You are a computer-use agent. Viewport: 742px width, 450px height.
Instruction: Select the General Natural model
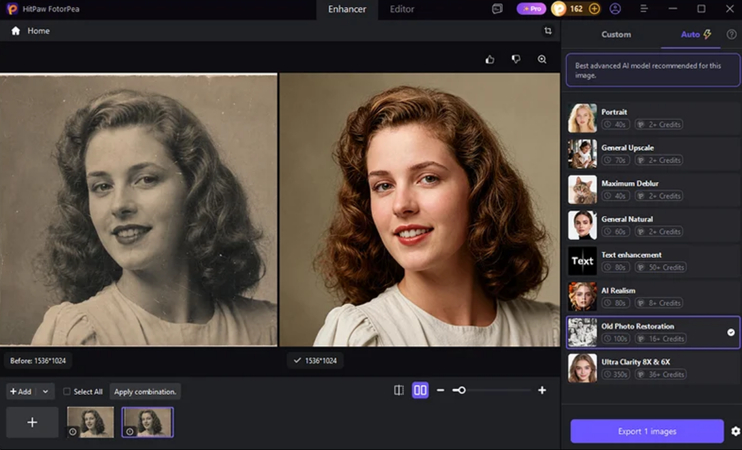[x=653, y=225]
